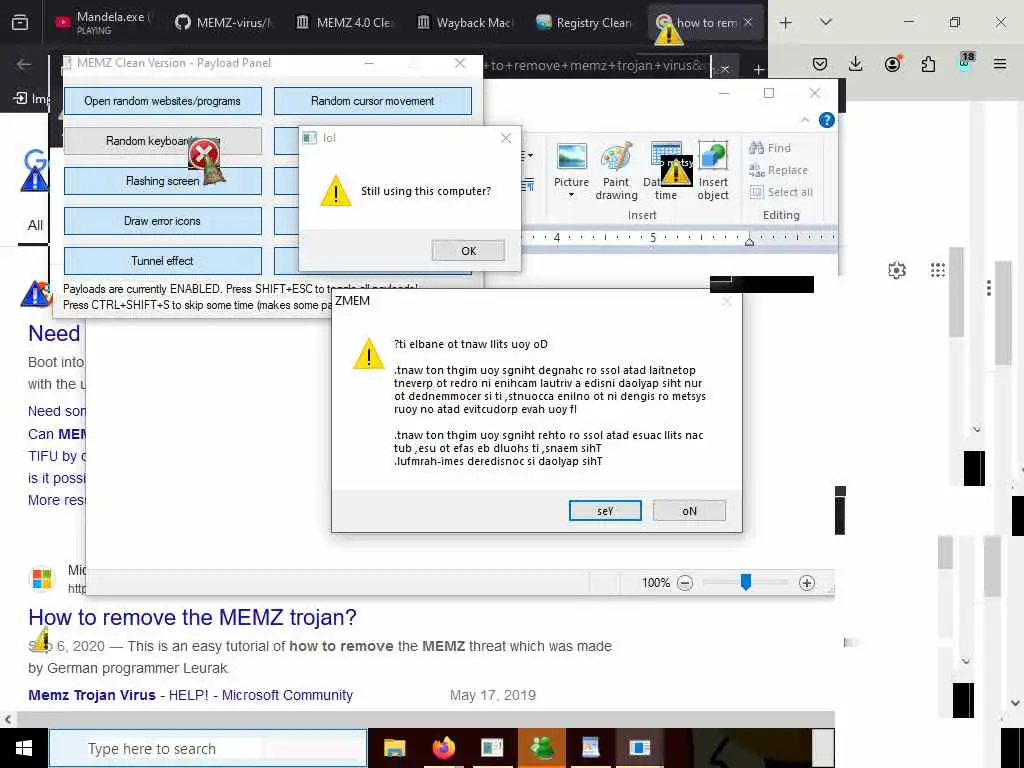Toggle Tunnel effect payload
1024x768 pixels.
(163, 261)
